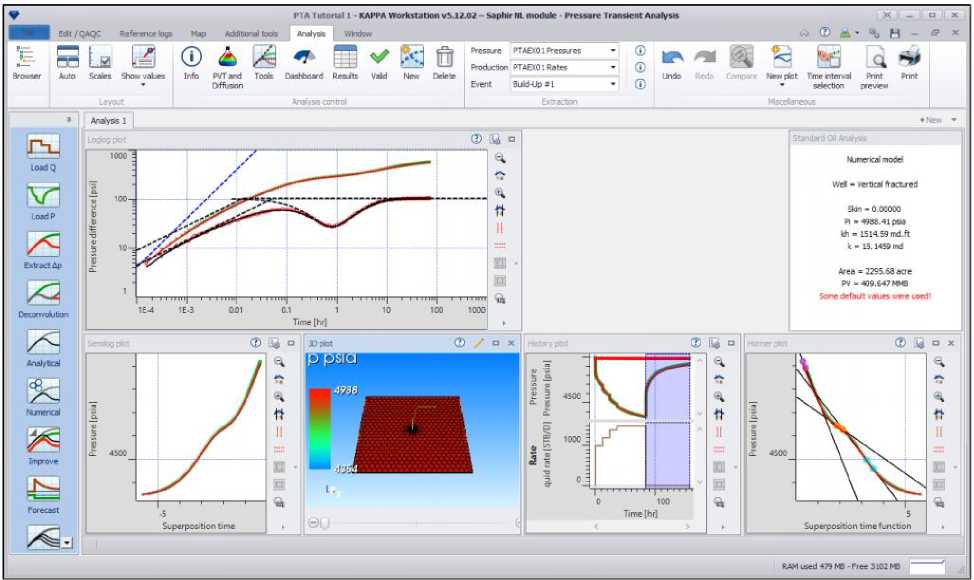This screenshot has height=580, width=974.
Task: Expand the Event Build-Up #1 dropdown
Action: coord(613,84)
